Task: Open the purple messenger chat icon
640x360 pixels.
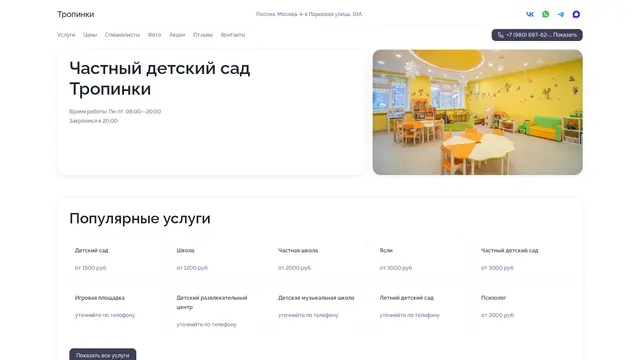Action: (576, 14)
